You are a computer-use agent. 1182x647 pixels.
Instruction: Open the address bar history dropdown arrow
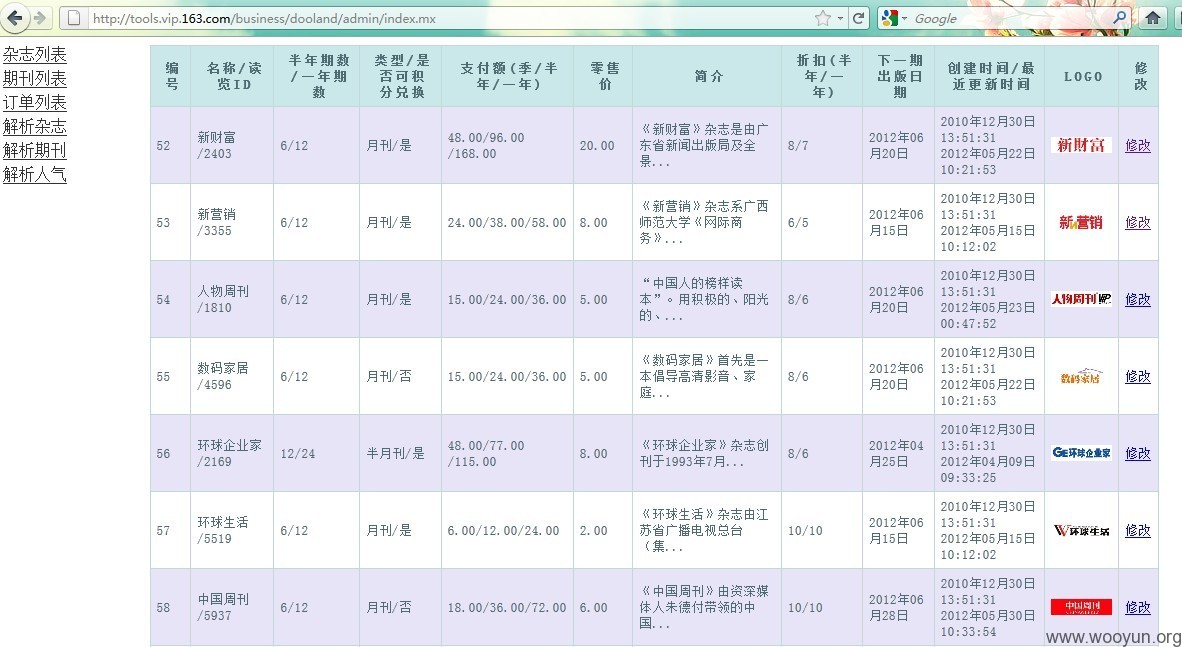pyautogui.click(x=841, y=18)
